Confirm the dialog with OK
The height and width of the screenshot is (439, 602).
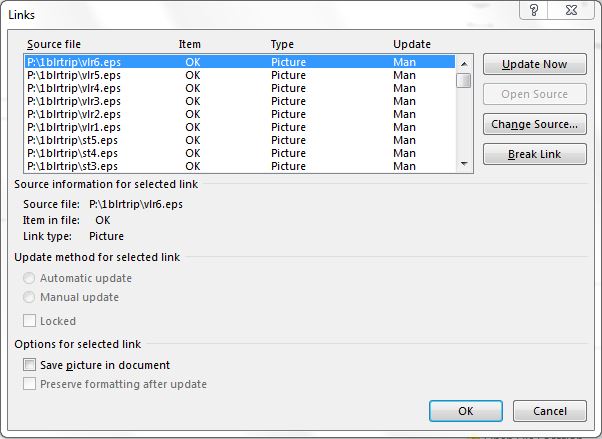466,411
